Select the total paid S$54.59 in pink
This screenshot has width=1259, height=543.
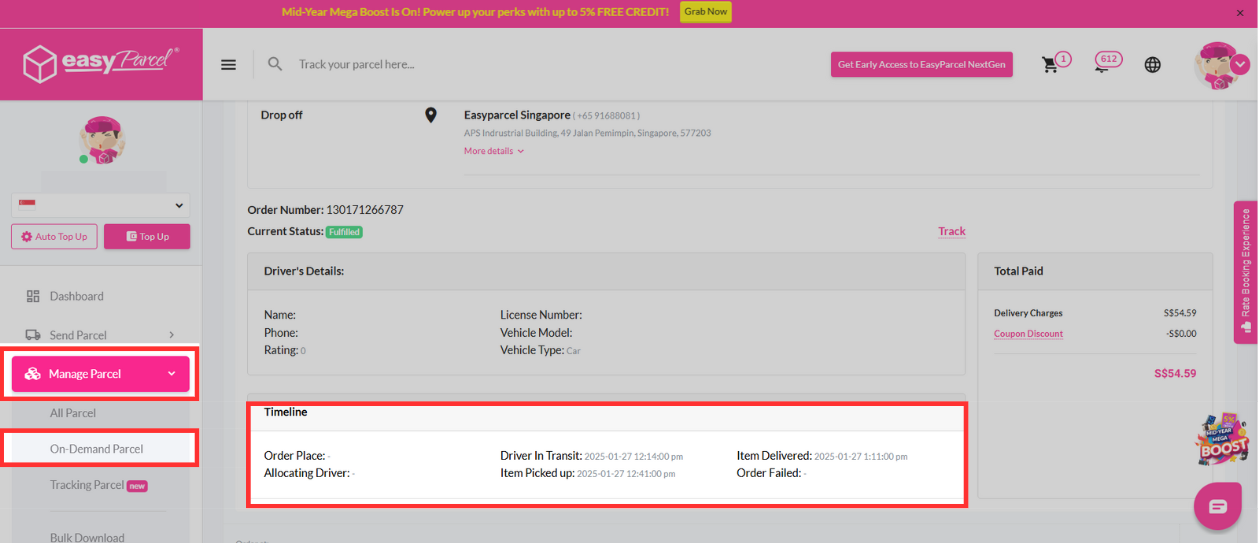1175,374
